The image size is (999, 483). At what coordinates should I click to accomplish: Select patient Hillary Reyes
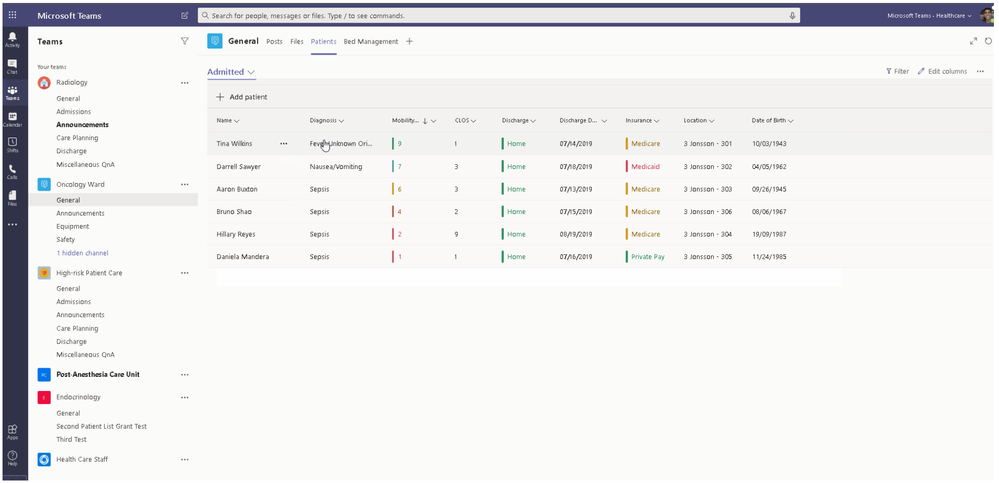(x=236, y=234)
